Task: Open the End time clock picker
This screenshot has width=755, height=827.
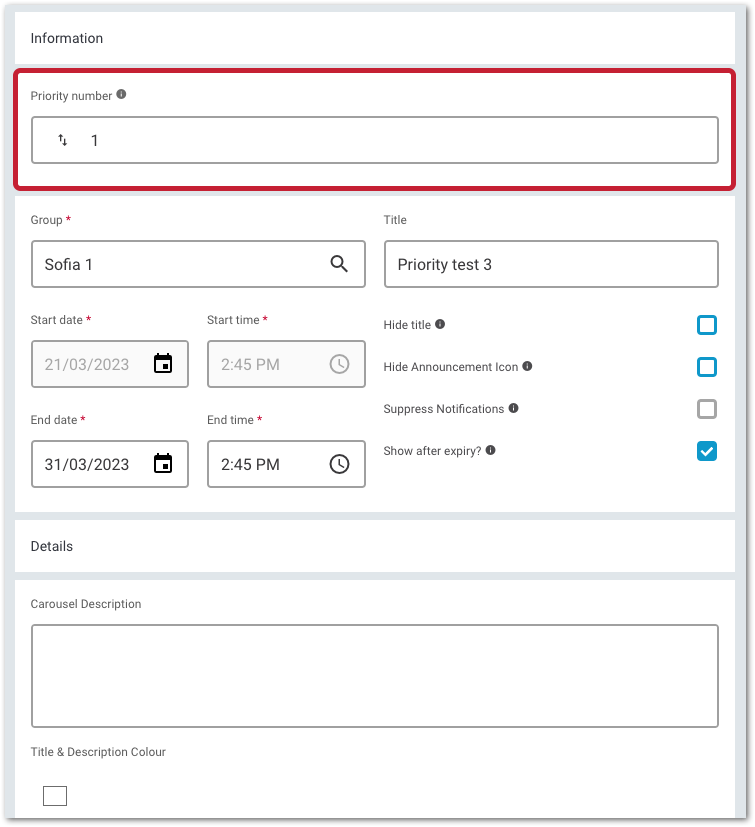Action: (x=339, y=464)
